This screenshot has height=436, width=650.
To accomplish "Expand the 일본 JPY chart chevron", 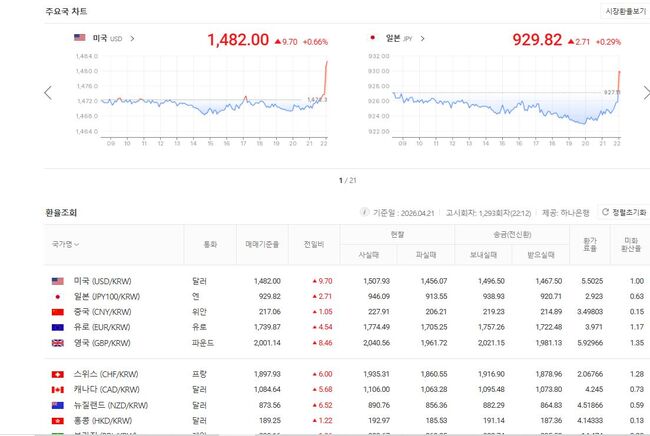I will pyautogui.click(x=421, y=39).
